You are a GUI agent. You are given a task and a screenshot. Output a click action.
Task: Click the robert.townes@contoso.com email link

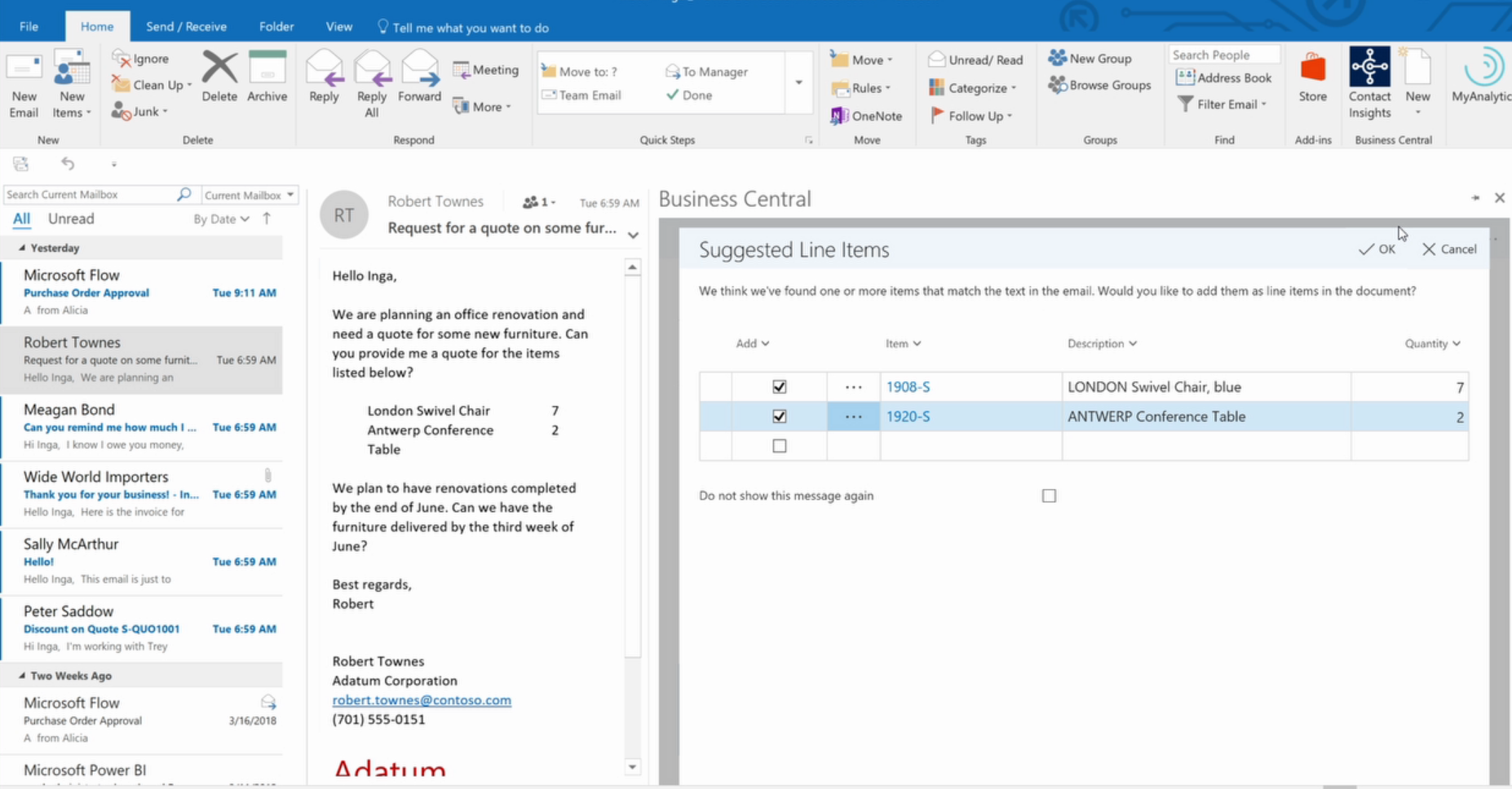pyautogui.click(x=422, y=700)
